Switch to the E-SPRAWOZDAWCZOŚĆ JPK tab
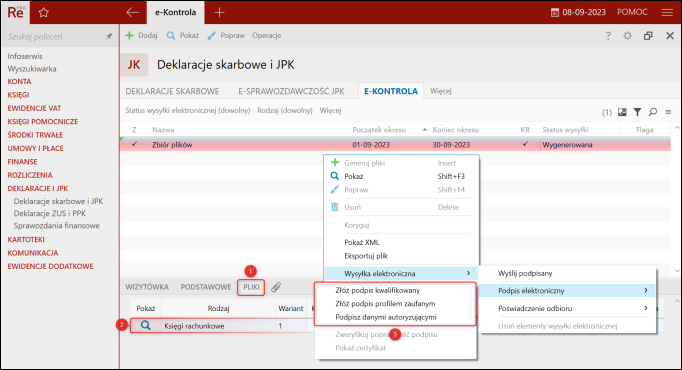Screen dimensions: 682x370 pos(291,91)
